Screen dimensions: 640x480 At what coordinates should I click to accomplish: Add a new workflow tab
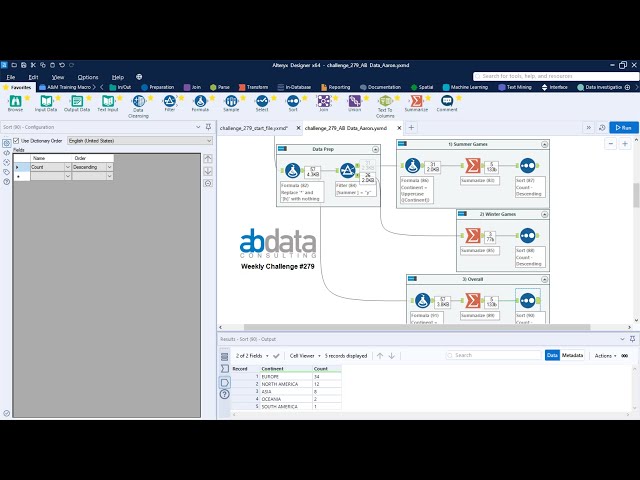(411, 128)
